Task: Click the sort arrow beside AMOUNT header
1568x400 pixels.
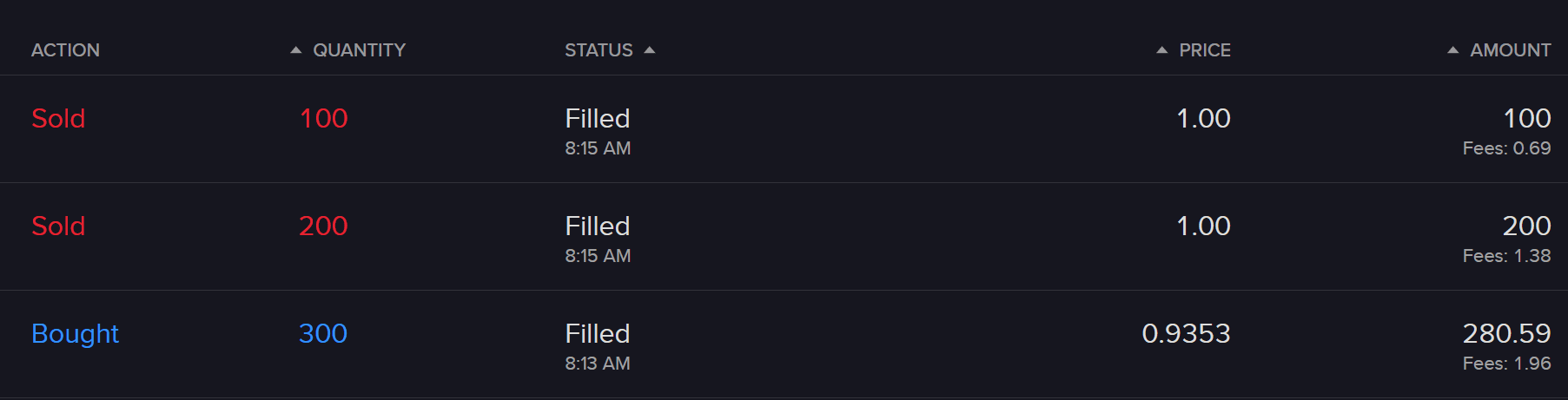Action: click(x=1452, y=50)
